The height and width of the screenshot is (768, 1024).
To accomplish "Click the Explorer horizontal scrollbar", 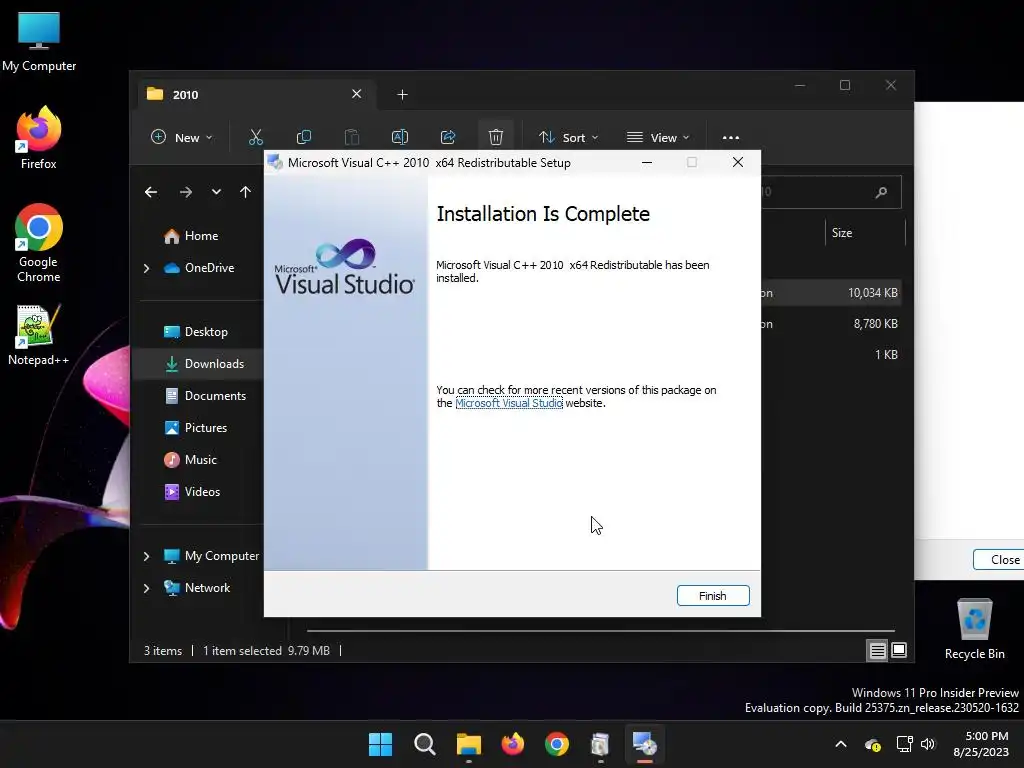I will click(601, 631).
